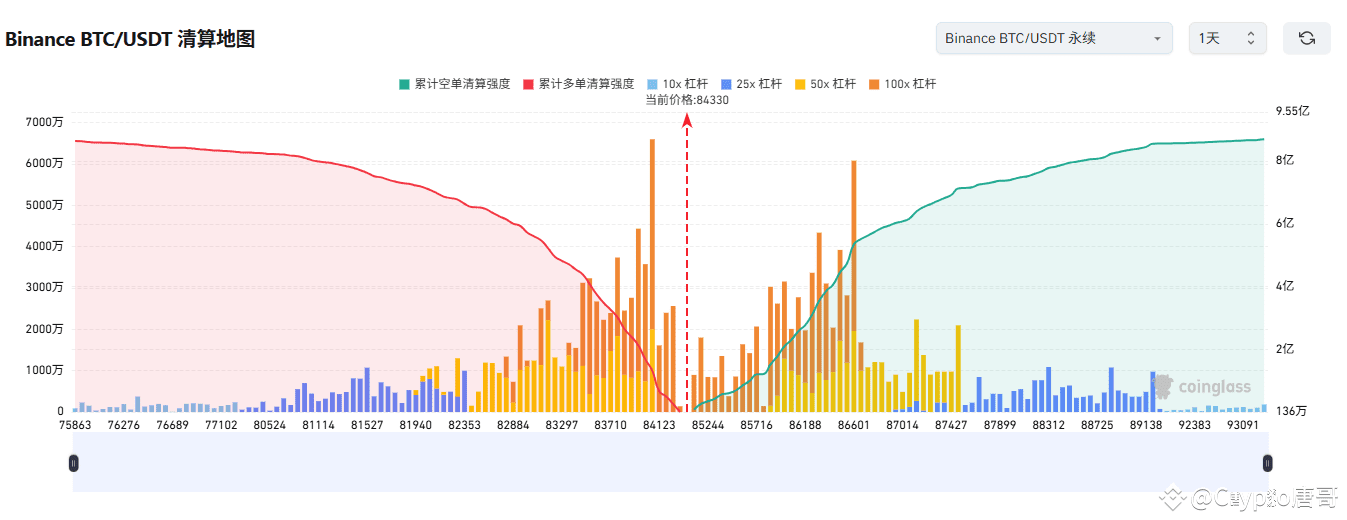This screenshot has width=1347, height=520.
Task: Click the green 累计空单清算强度 legend swatch
Action: [x=403, y=84]
